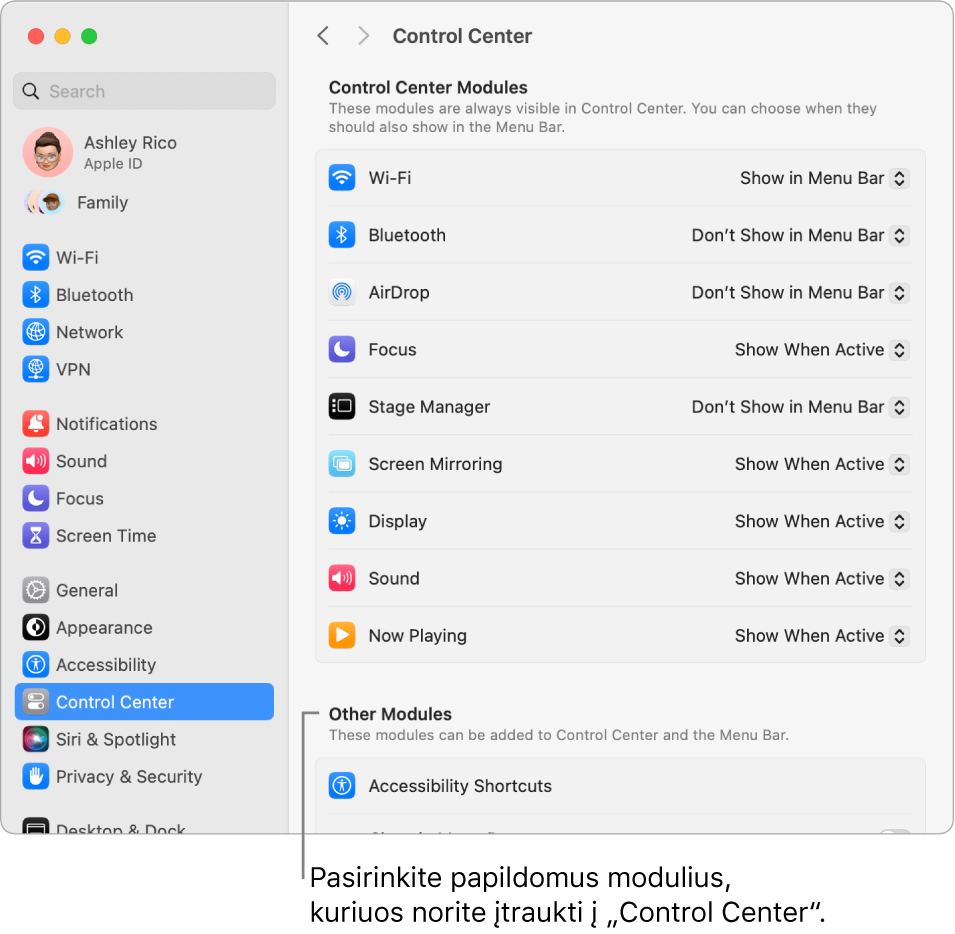Click the Accessibility icon in sidebar
The image size is (955, 934).
(35, 664)
